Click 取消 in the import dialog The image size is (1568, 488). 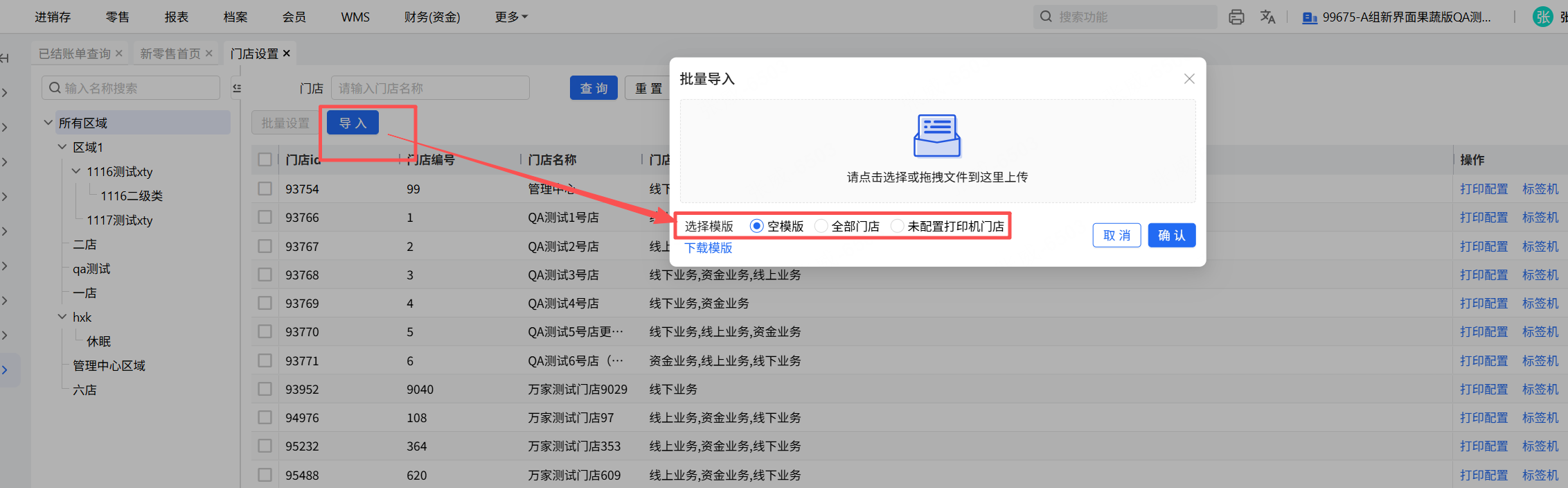[x=1116, y=235]
